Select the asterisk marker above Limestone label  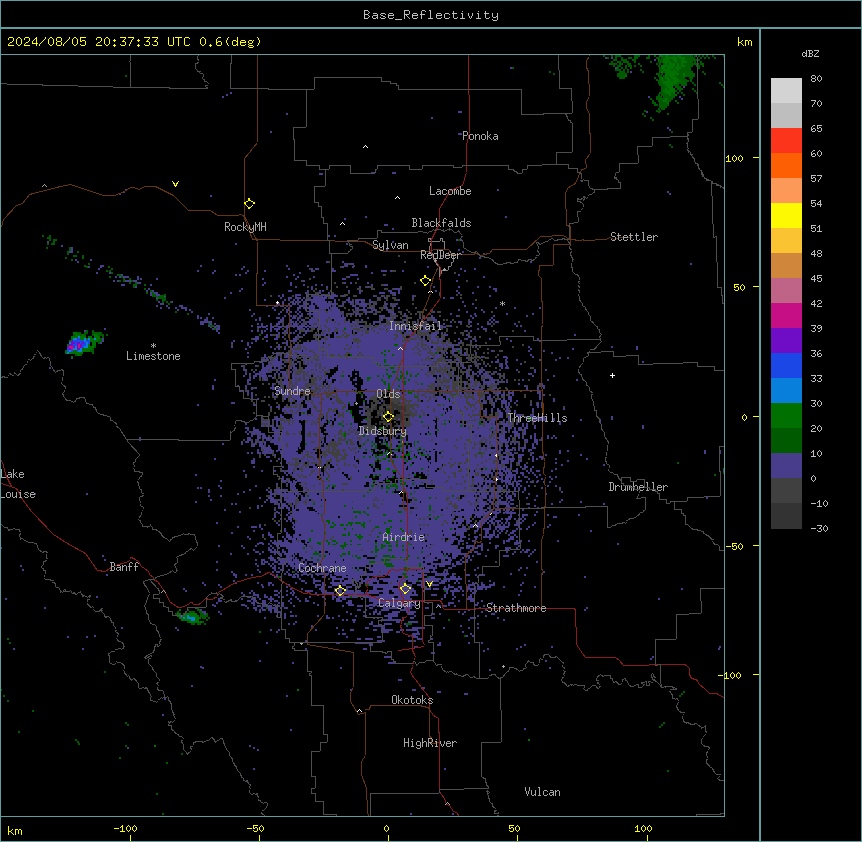click(x=153, y=346)
